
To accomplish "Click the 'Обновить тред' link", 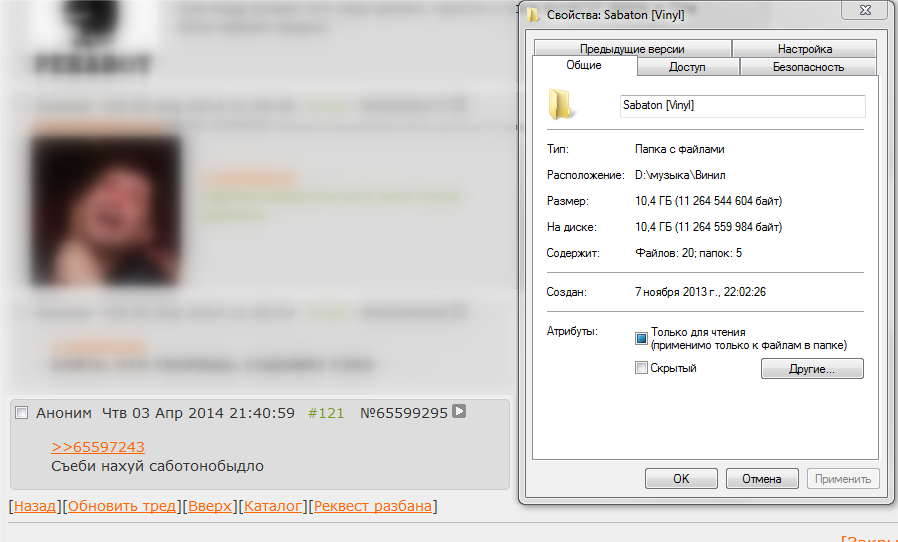I will pos(122,506).
